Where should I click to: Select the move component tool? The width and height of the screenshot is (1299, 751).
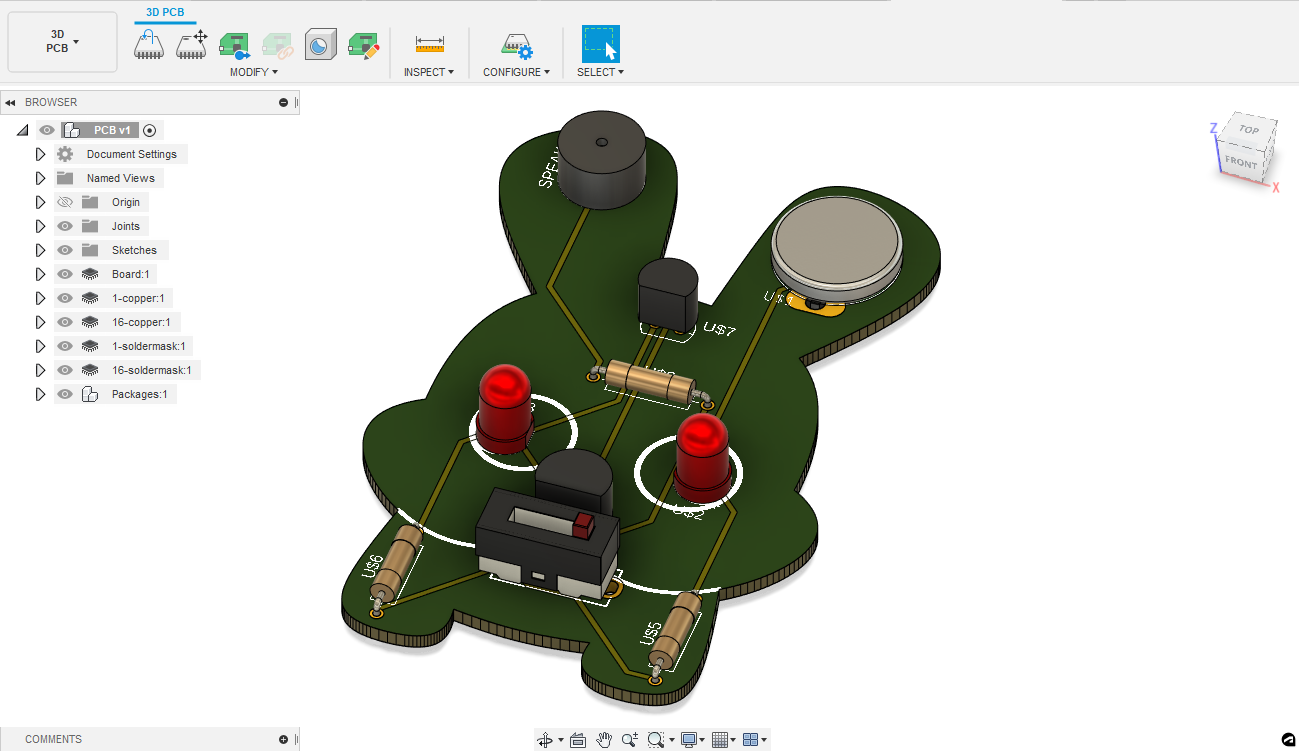tap(191, 45)
